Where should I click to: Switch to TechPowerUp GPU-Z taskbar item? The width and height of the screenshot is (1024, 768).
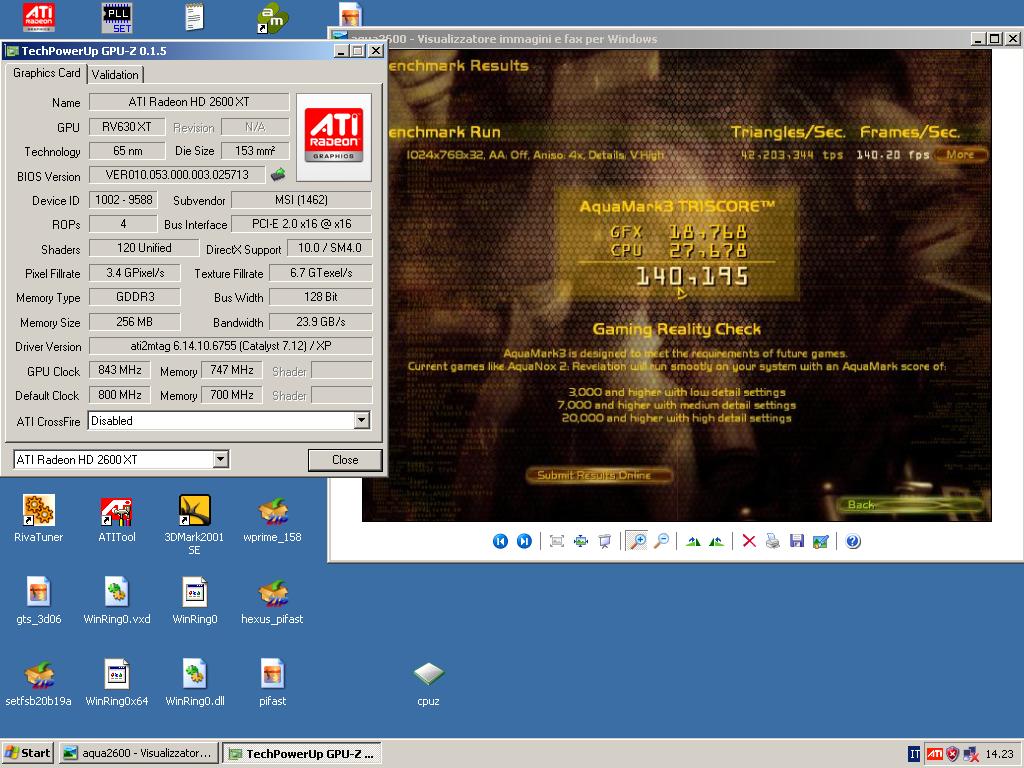tap(302, 753)
